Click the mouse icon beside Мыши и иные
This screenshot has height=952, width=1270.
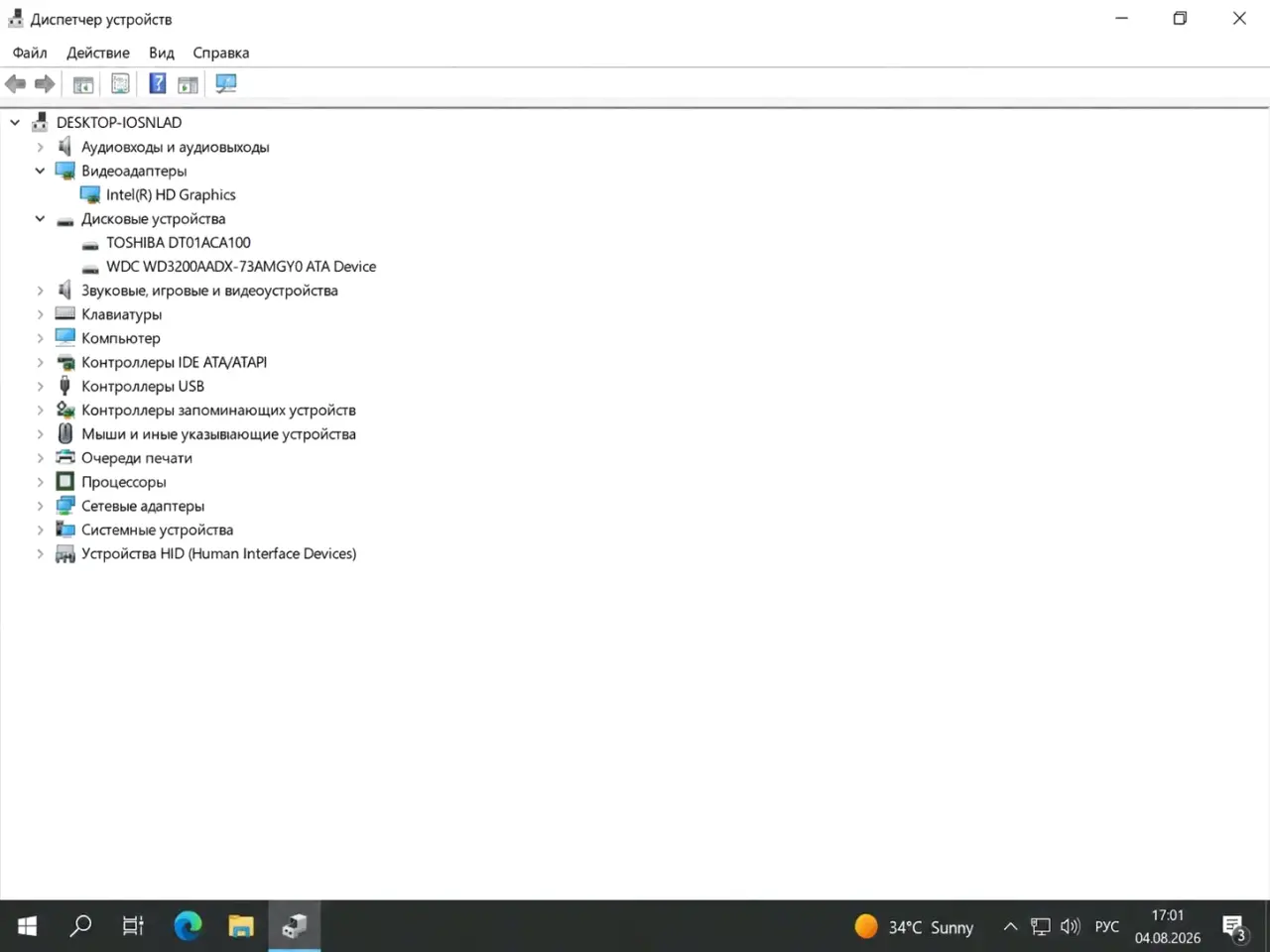pyautogui.click(x=64, y=433)
